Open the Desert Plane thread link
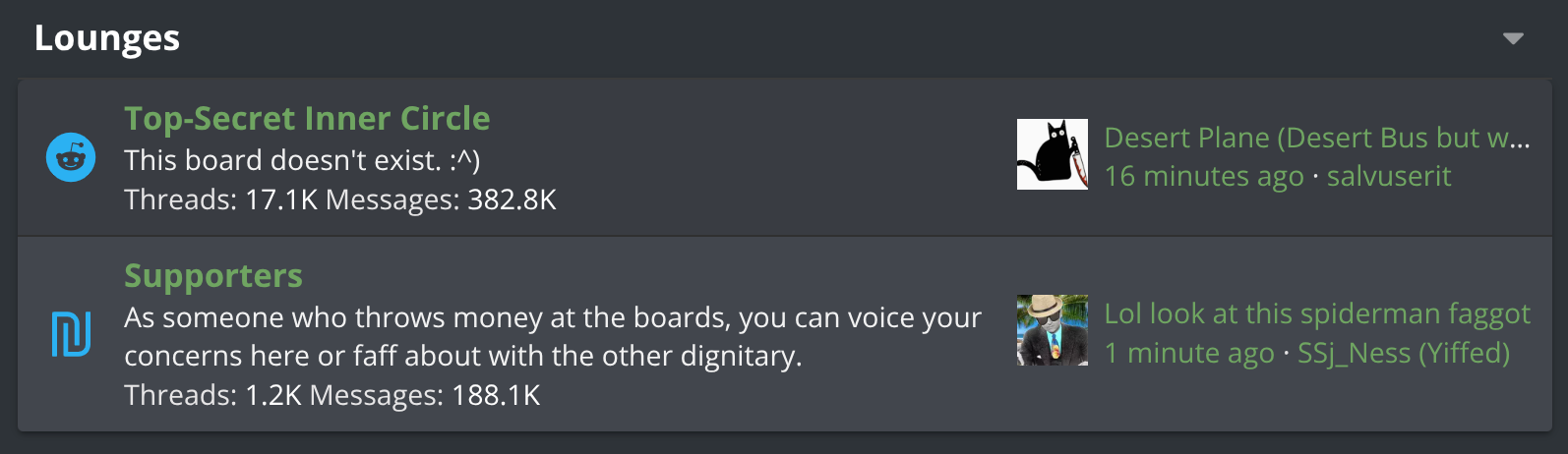This screenshot has width=1568, height=454. pos(1317,138)
